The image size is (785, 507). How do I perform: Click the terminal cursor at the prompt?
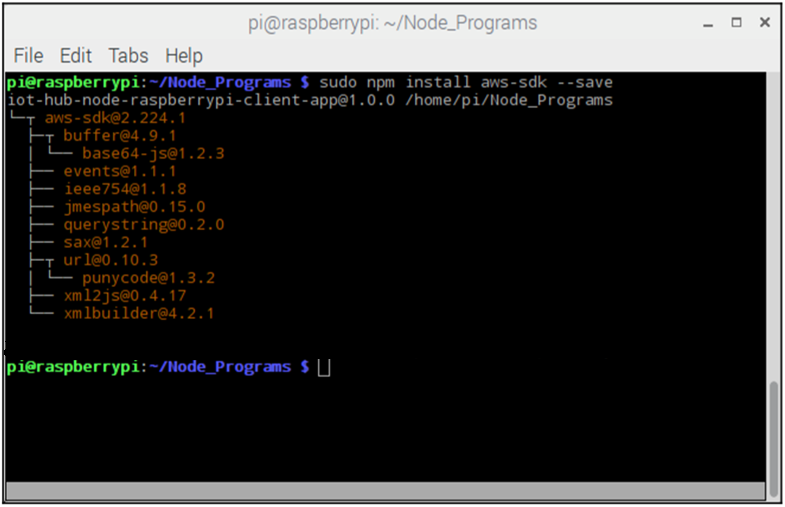click(x=323, y=368)
